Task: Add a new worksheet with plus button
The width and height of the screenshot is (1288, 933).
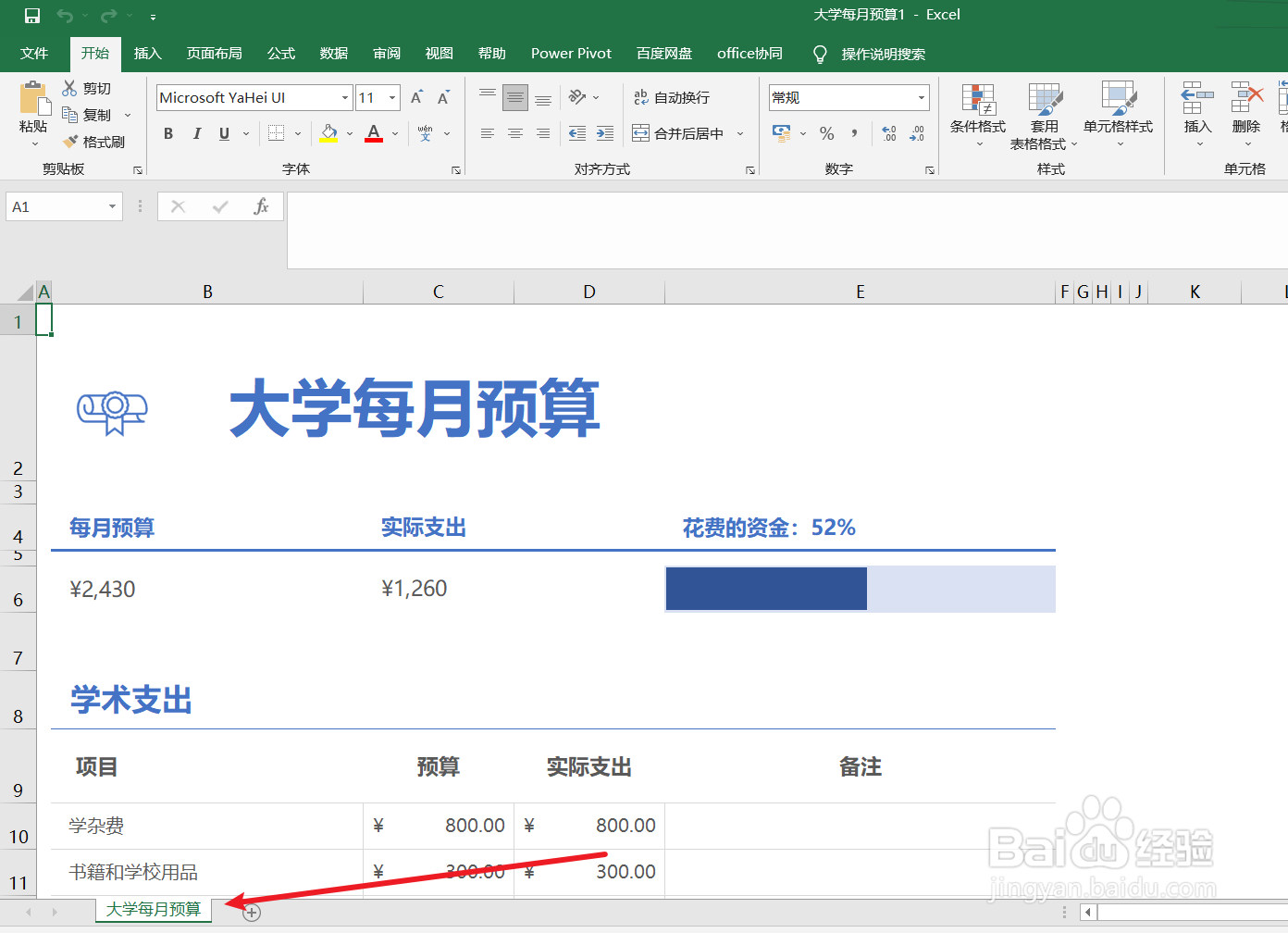Action: [250, 911]
